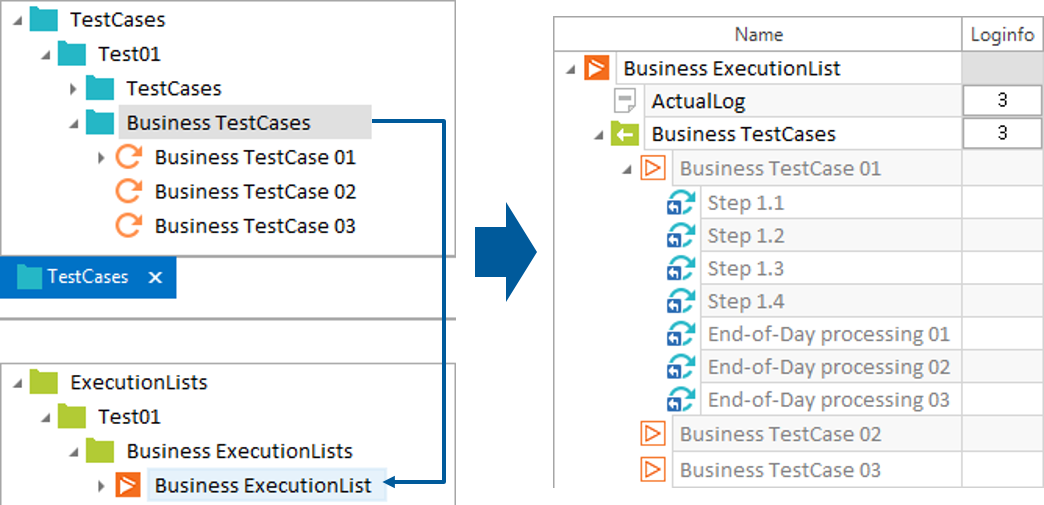
Task: Close the TestCases tab
Action: click(x=155, y=277)
